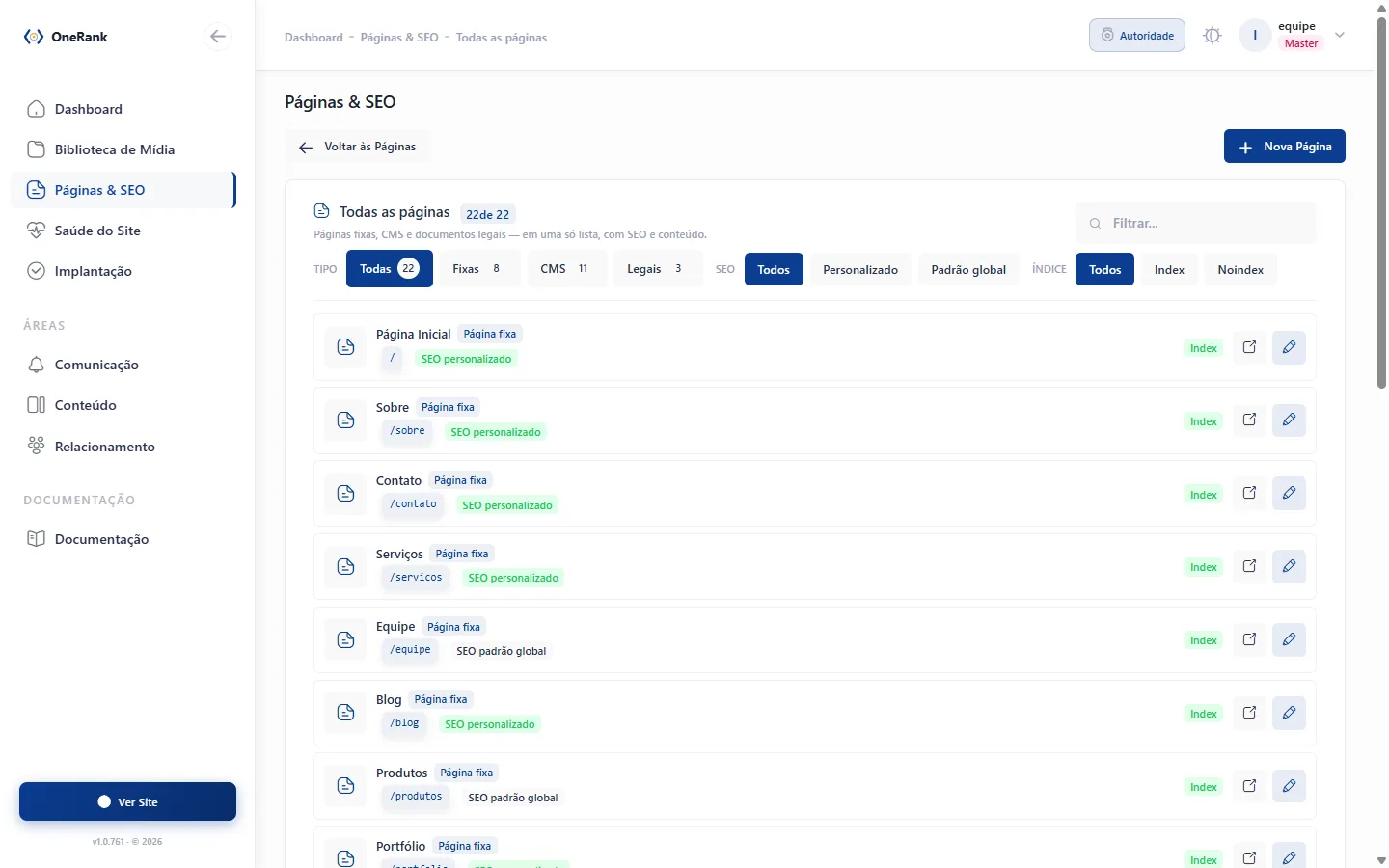Click the Ver Site button

coord(127,801)
